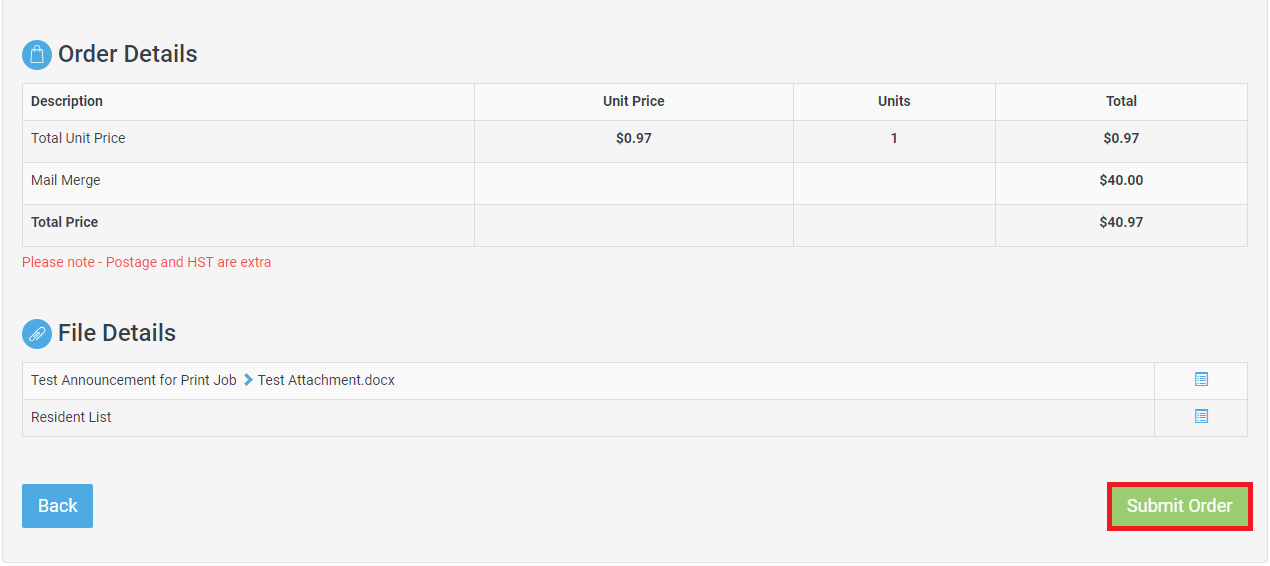The image size is (1270, 566).
Task: Click the Order Details shopping bag icon
Action: pos(37,55)
